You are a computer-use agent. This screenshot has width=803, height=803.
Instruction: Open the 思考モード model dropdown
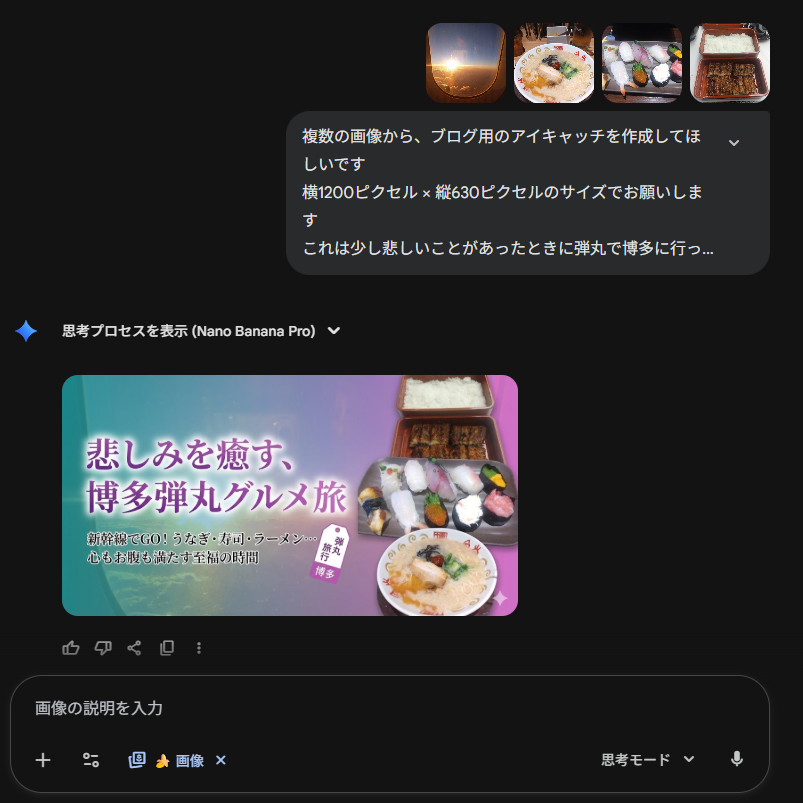coord(647,759)
